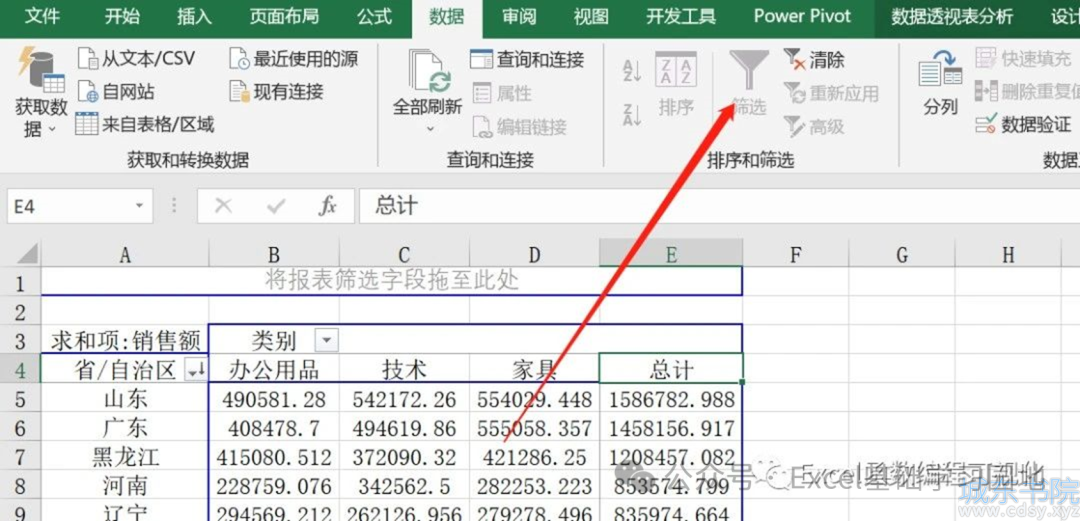1080x521 pixels.
Task: Select column B header
Action: 273,255
